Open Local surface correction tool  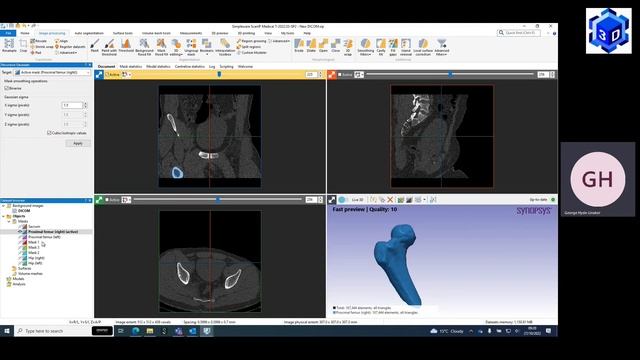click(423, 47)
